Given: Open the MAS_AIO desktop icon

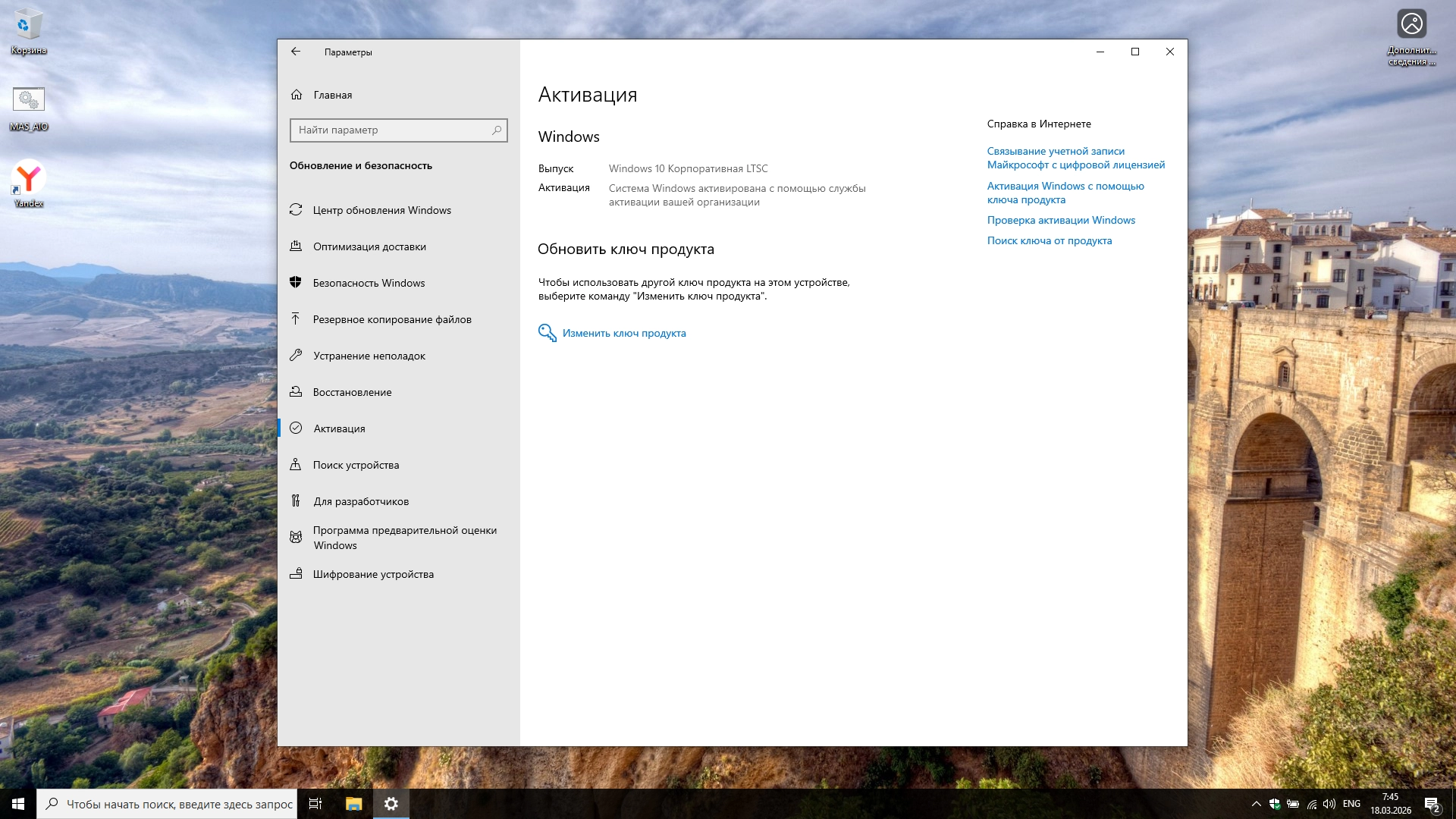Looking at the screenshot, I should (x=29, y=106).
